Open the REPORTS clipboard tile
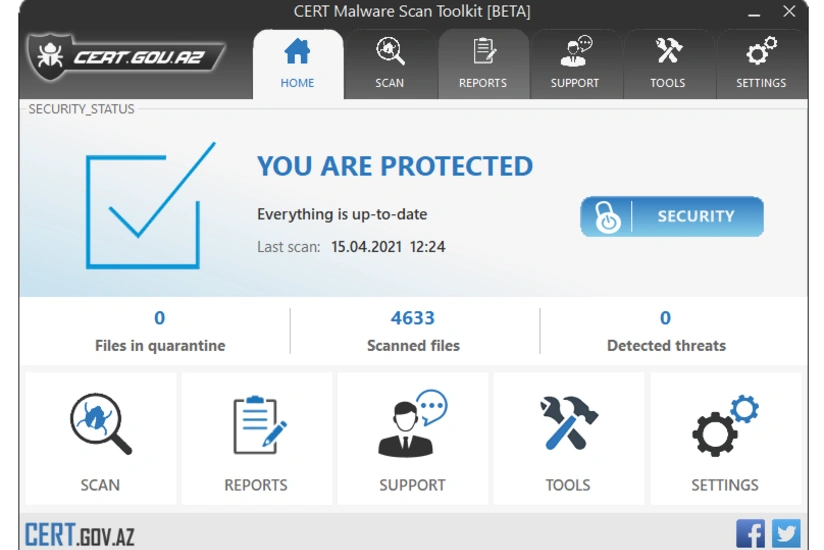Screen dimensions: 824x550 256,439
